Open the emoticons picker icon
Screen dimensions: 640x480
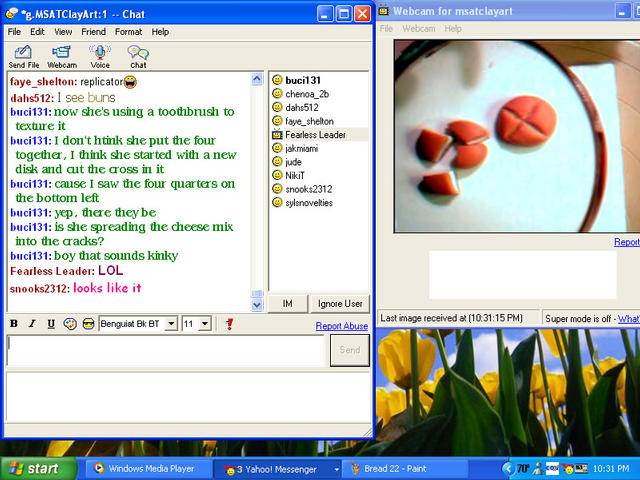(x=88, y=324)
